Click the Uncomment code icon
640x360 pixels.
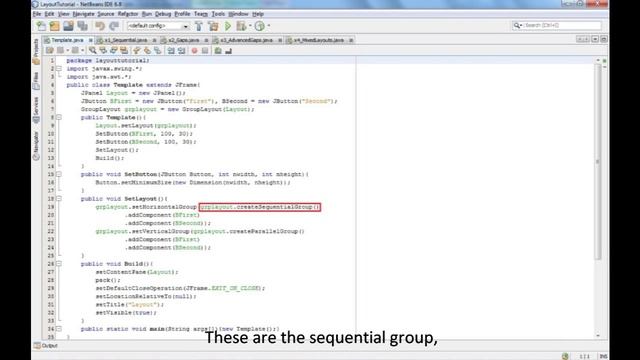tap(229, 51)
